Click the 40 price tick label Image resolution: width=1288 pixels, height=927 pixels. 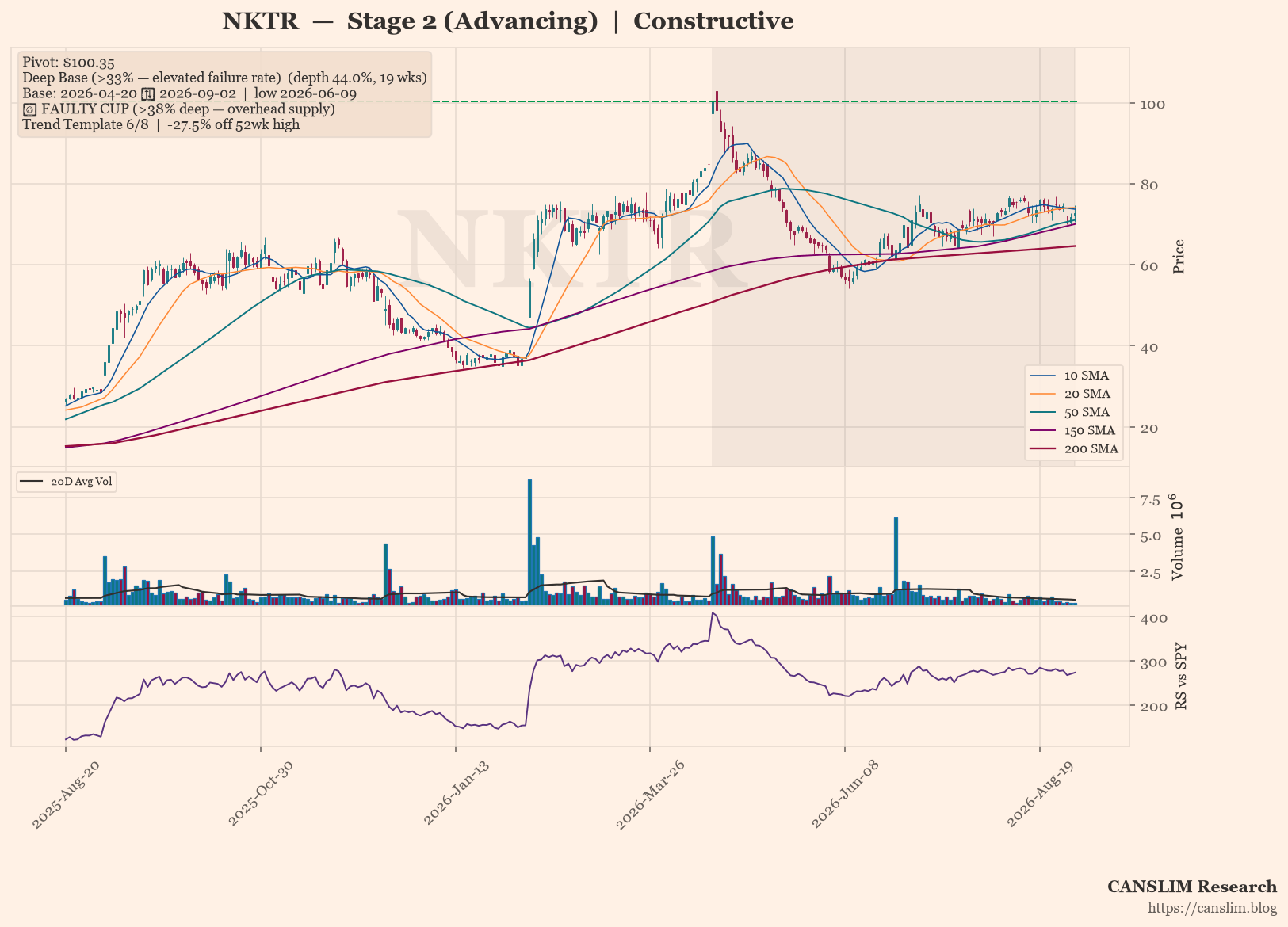[x=1148, y=347]
